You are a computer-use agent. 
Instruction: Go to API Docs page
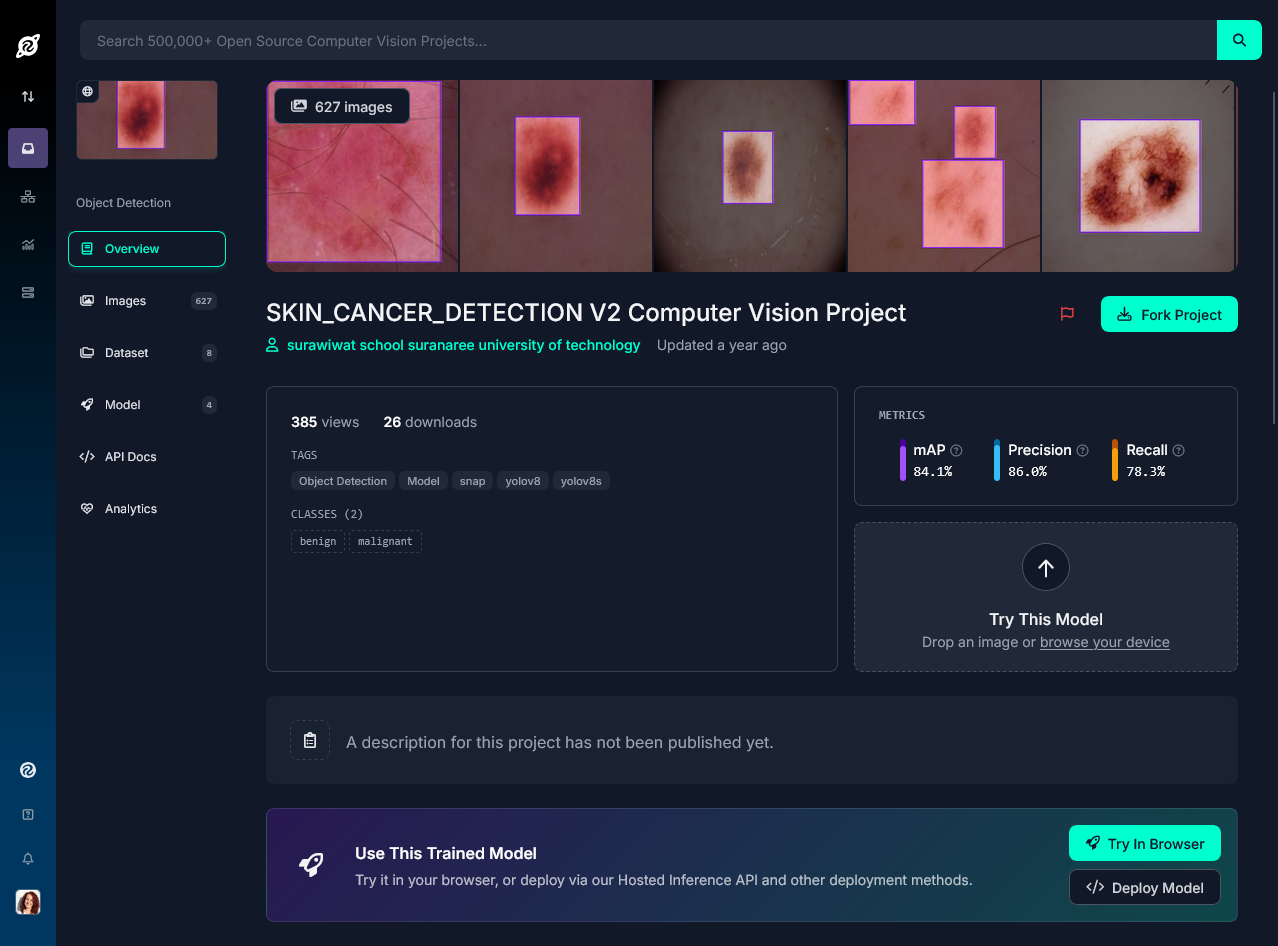pos(130,457)
